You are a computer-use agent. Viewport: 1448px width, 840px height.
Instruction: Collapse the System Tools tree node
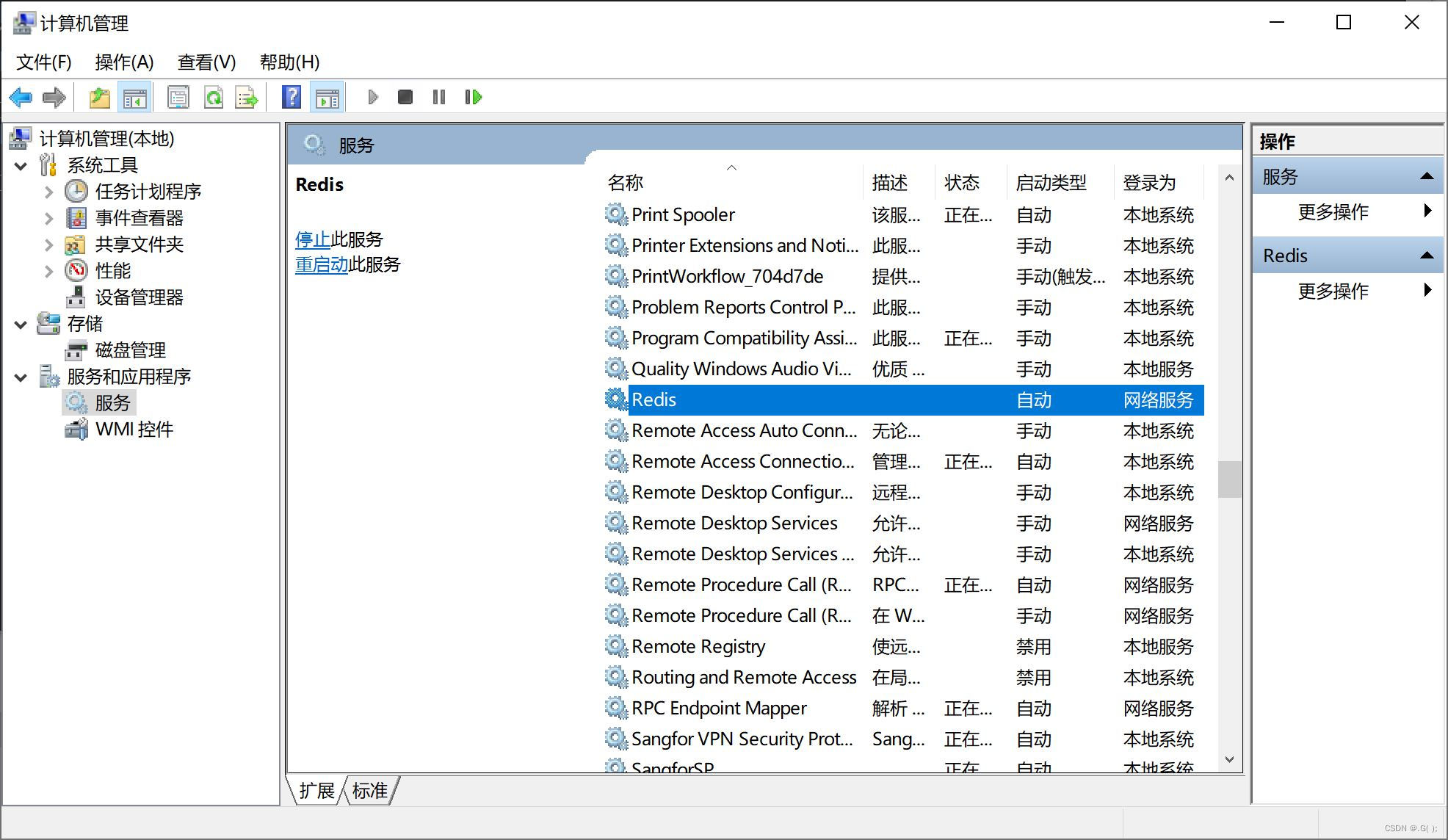pos(21,166)
